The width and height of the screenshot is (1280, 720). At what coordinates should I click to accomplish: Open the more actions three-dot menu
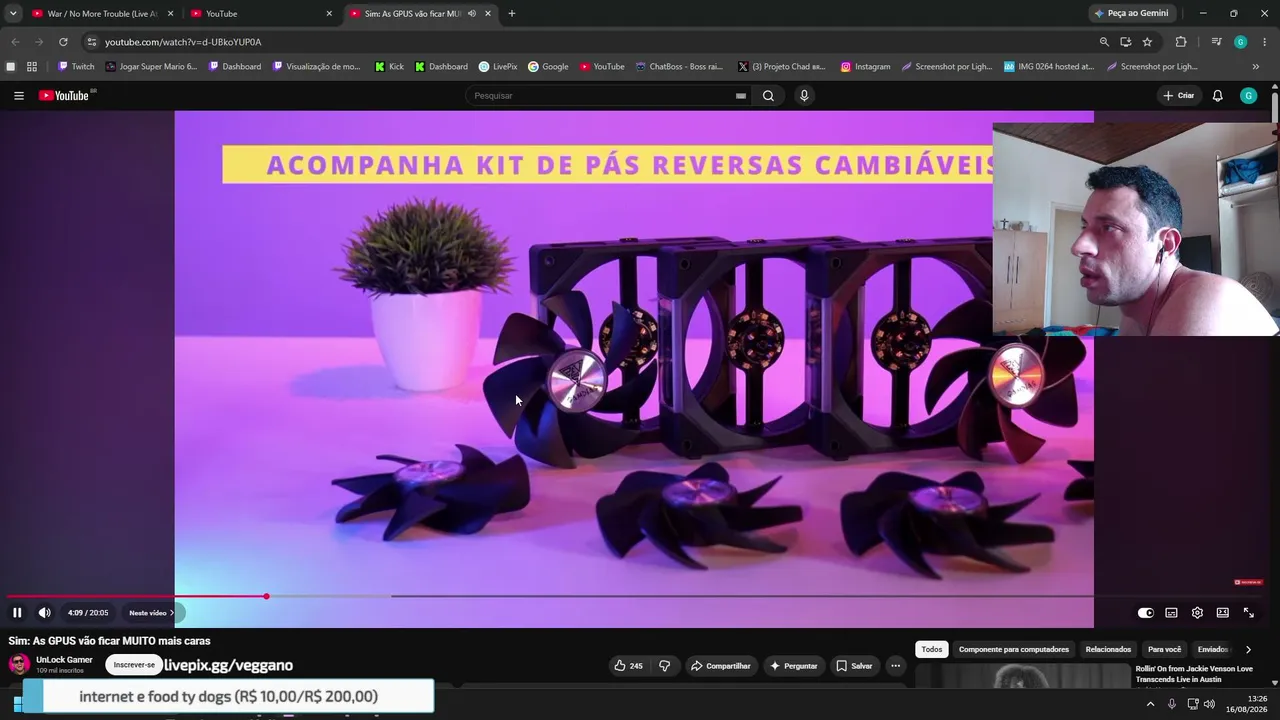pos(896,666)
